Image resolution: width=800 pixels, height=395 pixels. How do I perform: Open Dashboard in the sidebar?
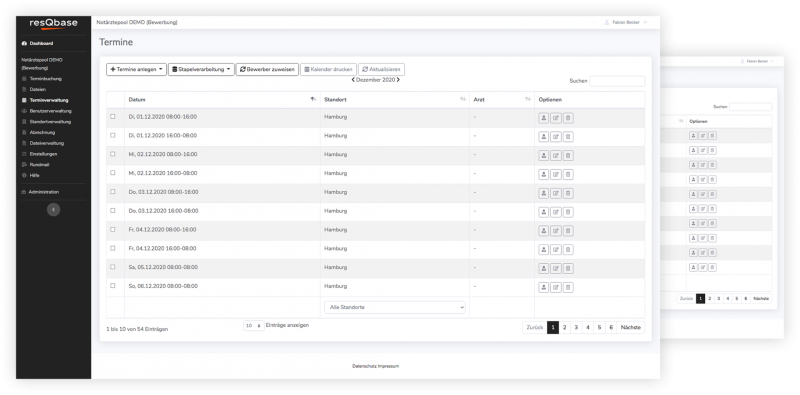[37, 43]
